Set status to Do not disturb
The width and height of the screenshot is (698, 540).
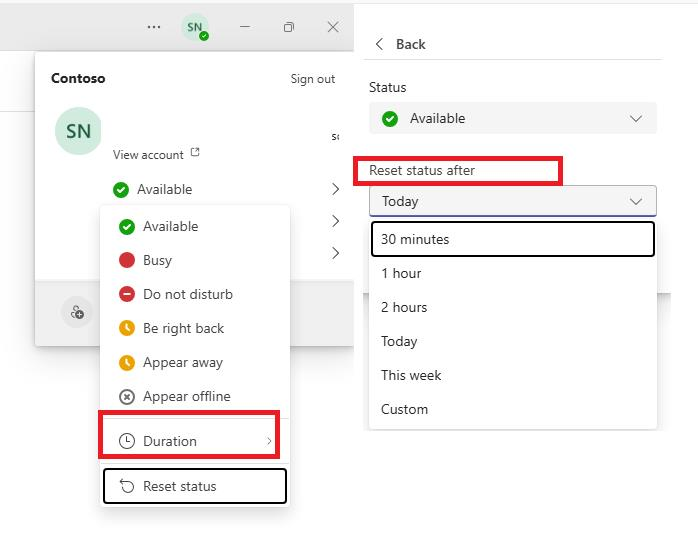pyautogui.click(x=195, y=294)
